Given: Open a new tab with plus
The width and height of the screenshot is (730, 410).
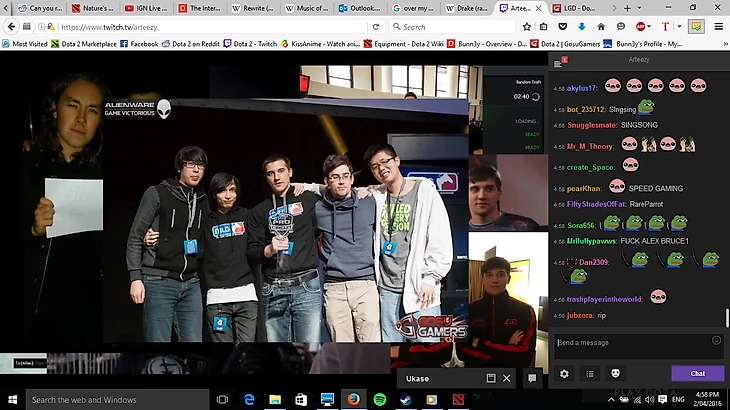Looking at the screenshot, I should point(628,8).
